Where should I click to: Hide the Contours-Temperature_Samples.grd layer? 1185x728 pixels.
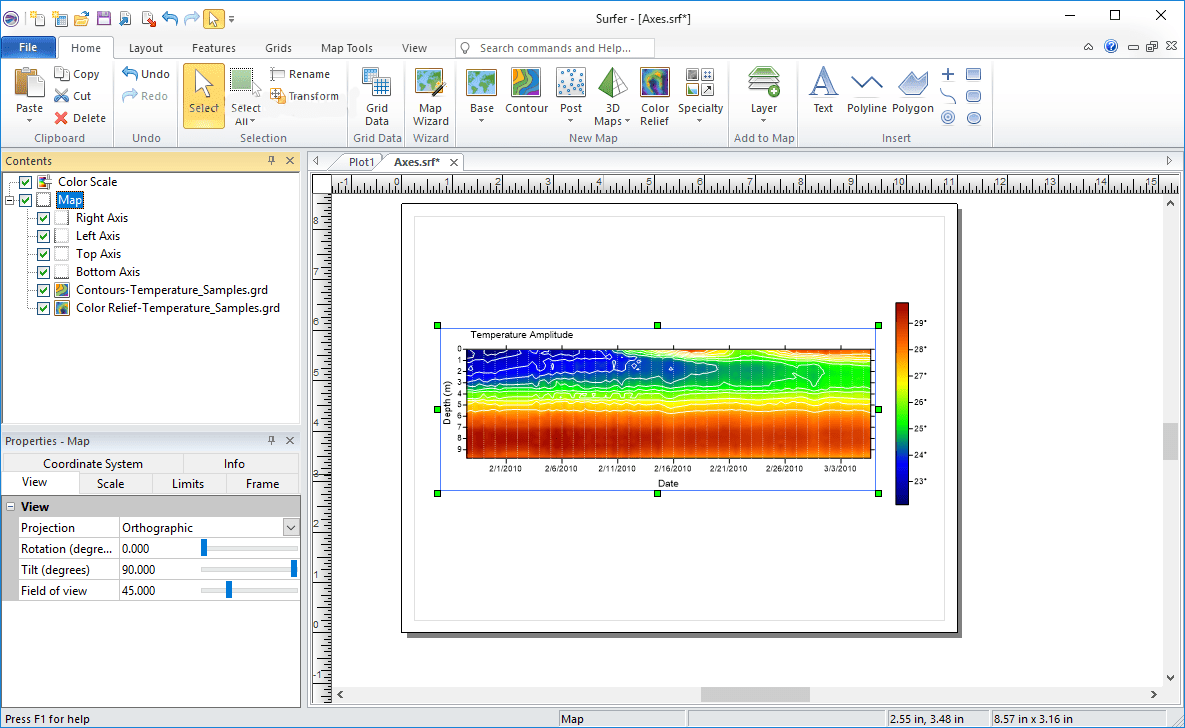tap(44, 290)
